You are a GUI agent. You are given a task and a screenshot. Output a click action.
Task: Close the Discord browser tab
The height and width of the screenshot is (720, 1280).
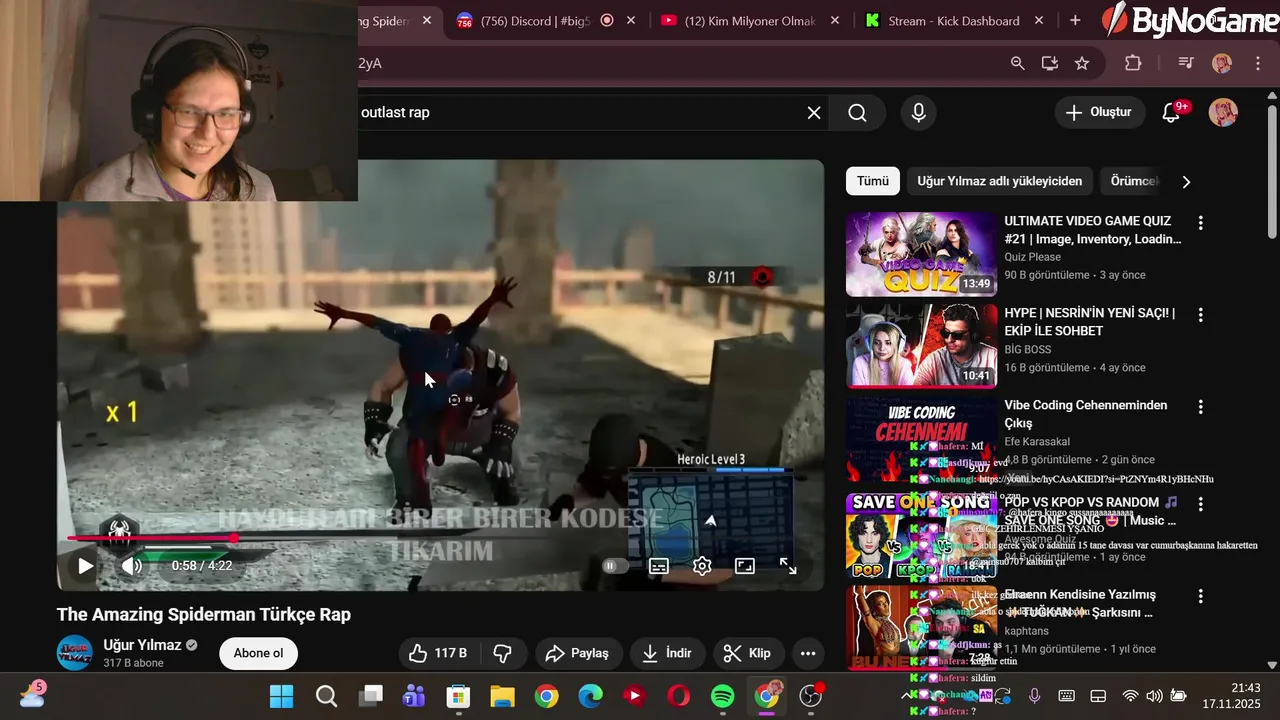tap(631, 21)
